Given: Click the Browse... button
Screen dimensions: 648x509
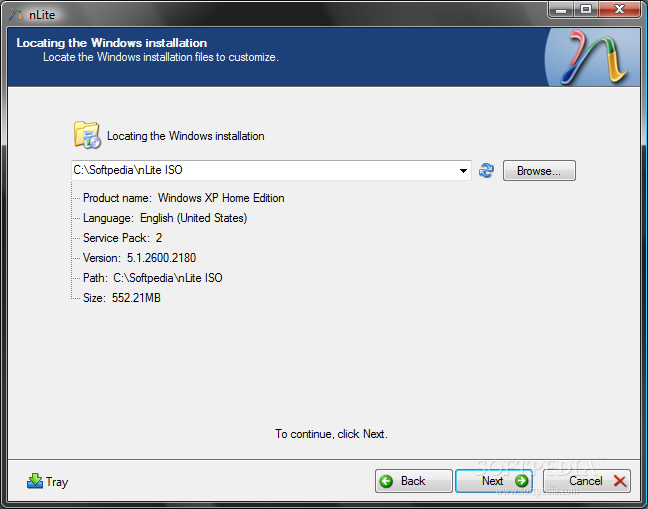Looking at the screenshot, I should (x=539, y=171).
